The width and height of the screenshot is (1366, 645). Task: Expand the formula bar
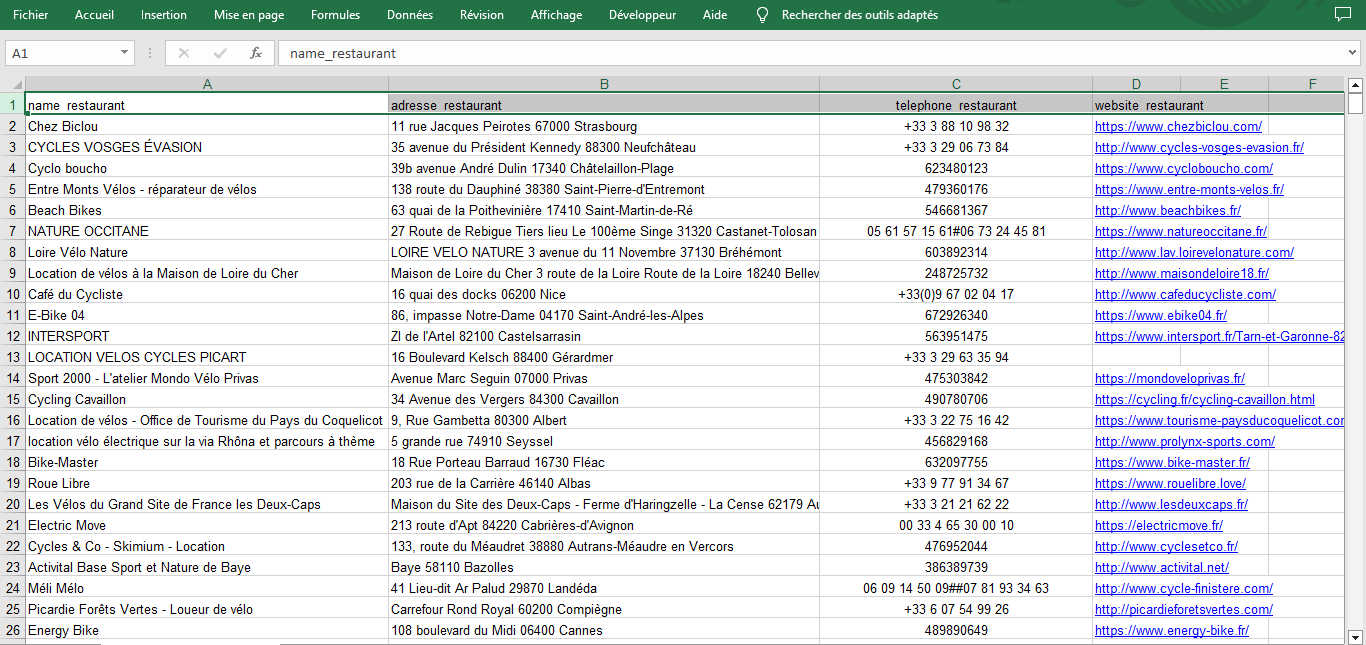pyautogui.click(x=1353, y=53)
